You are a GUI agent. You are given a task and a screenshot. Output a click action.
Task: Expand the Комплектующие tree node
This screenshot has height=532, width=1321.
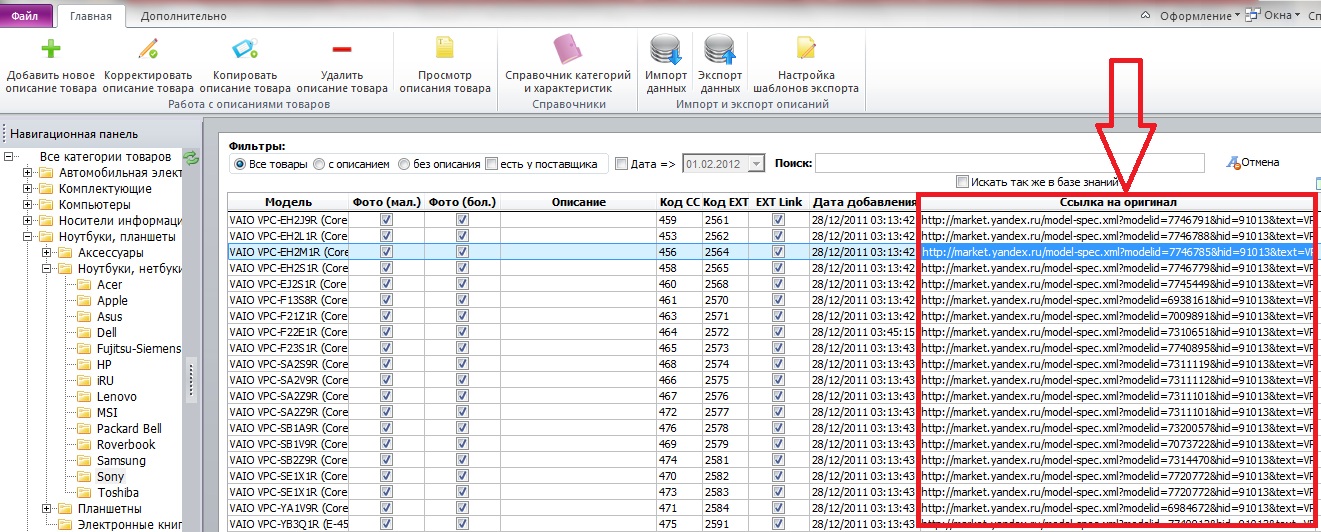[28, 189]
